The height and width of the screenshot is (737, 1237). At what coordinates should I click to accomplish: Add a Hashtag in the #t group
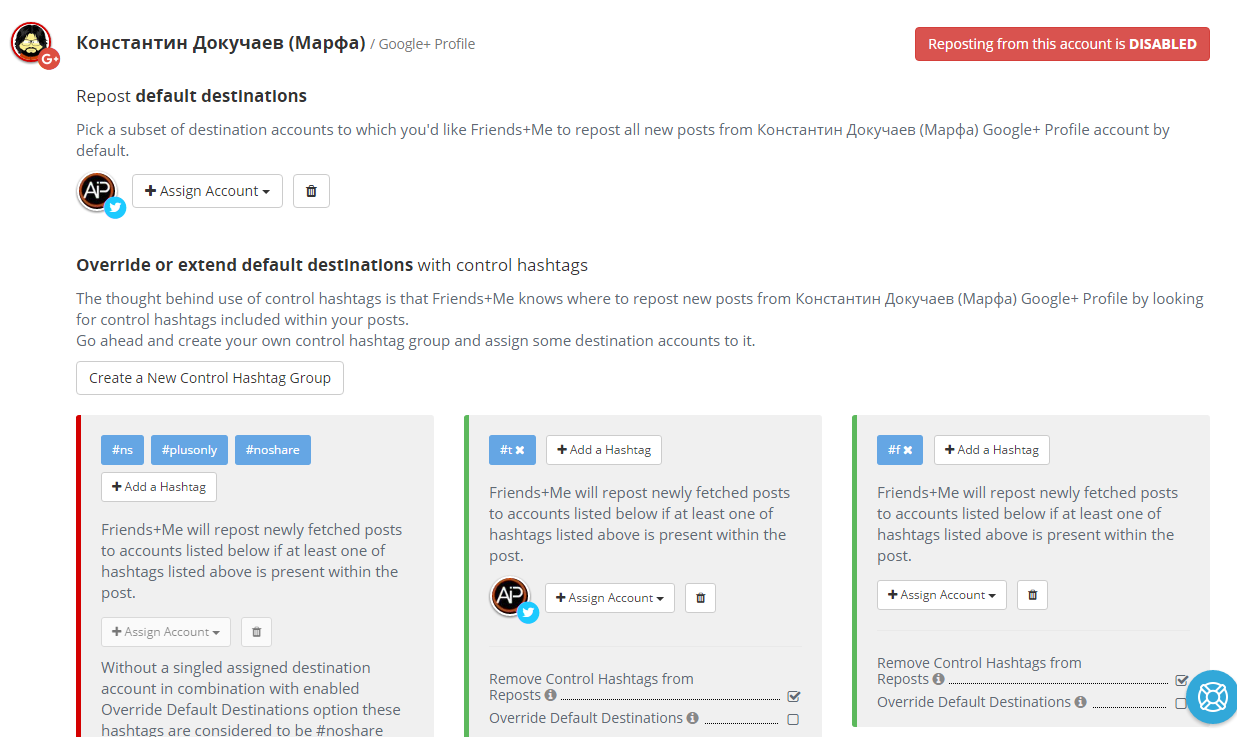(604, 450)
